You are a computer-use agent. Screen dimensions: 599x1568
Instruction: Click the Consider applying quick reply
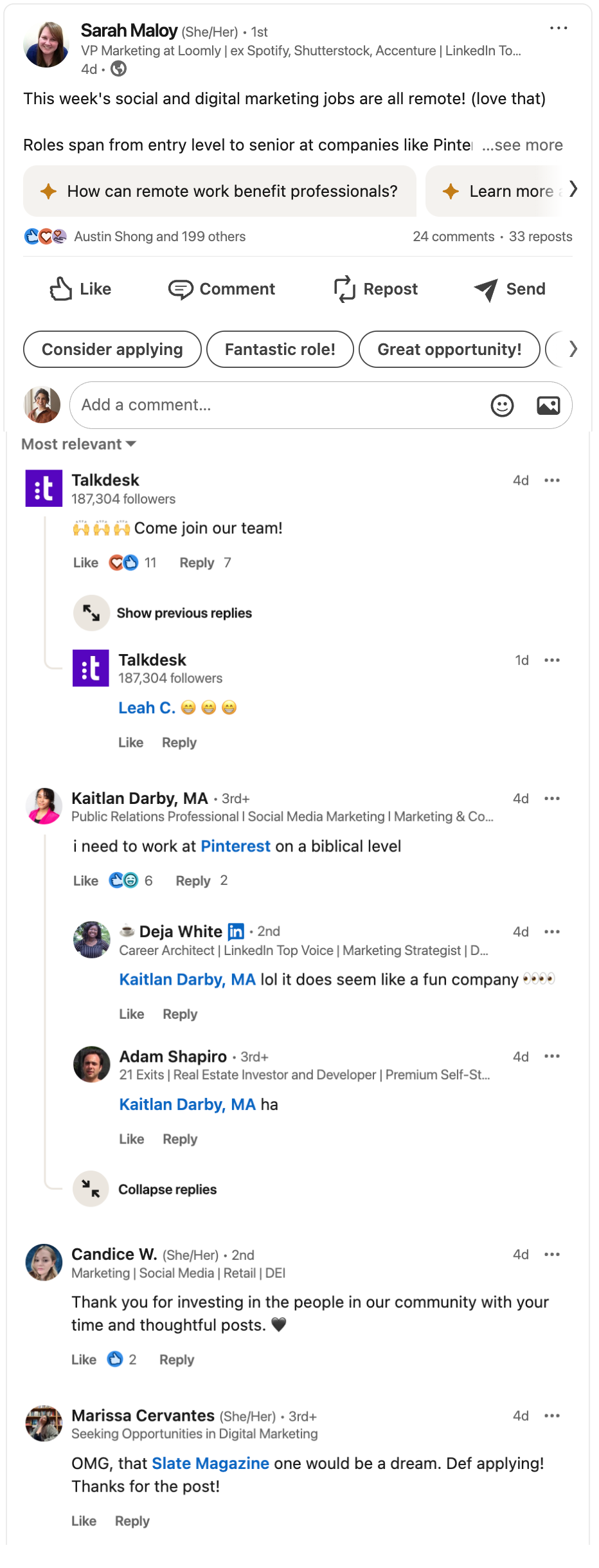point(112,349)
